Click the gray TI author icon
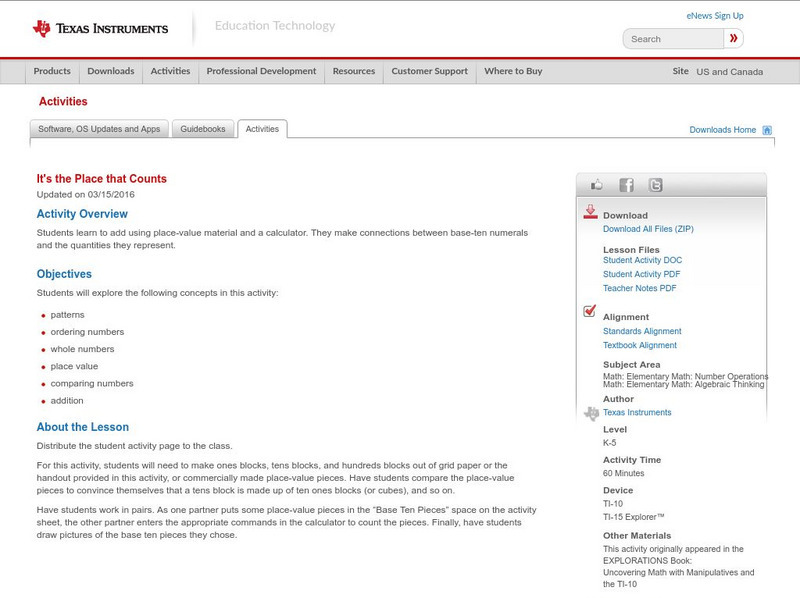800x598 pixels. [x=591, y=413]
